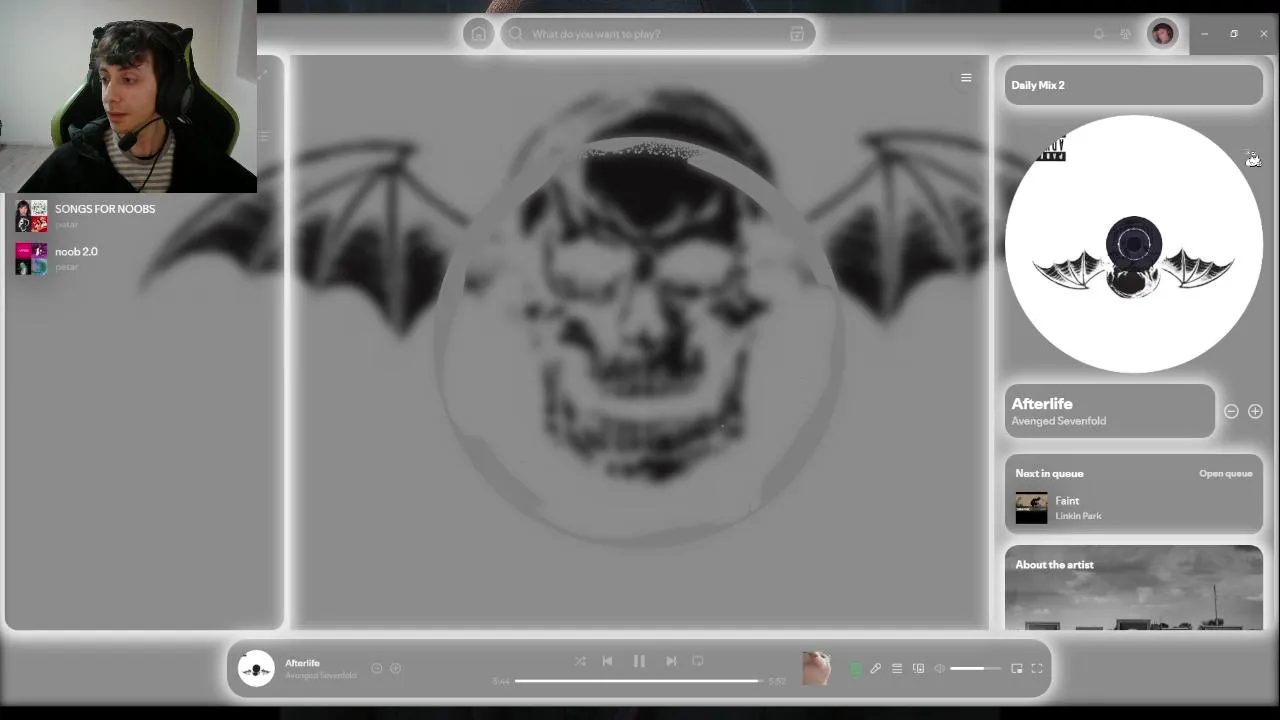Mute the volume speaker icon
This screenshot has height=720, width=1280.
(939, 669)
